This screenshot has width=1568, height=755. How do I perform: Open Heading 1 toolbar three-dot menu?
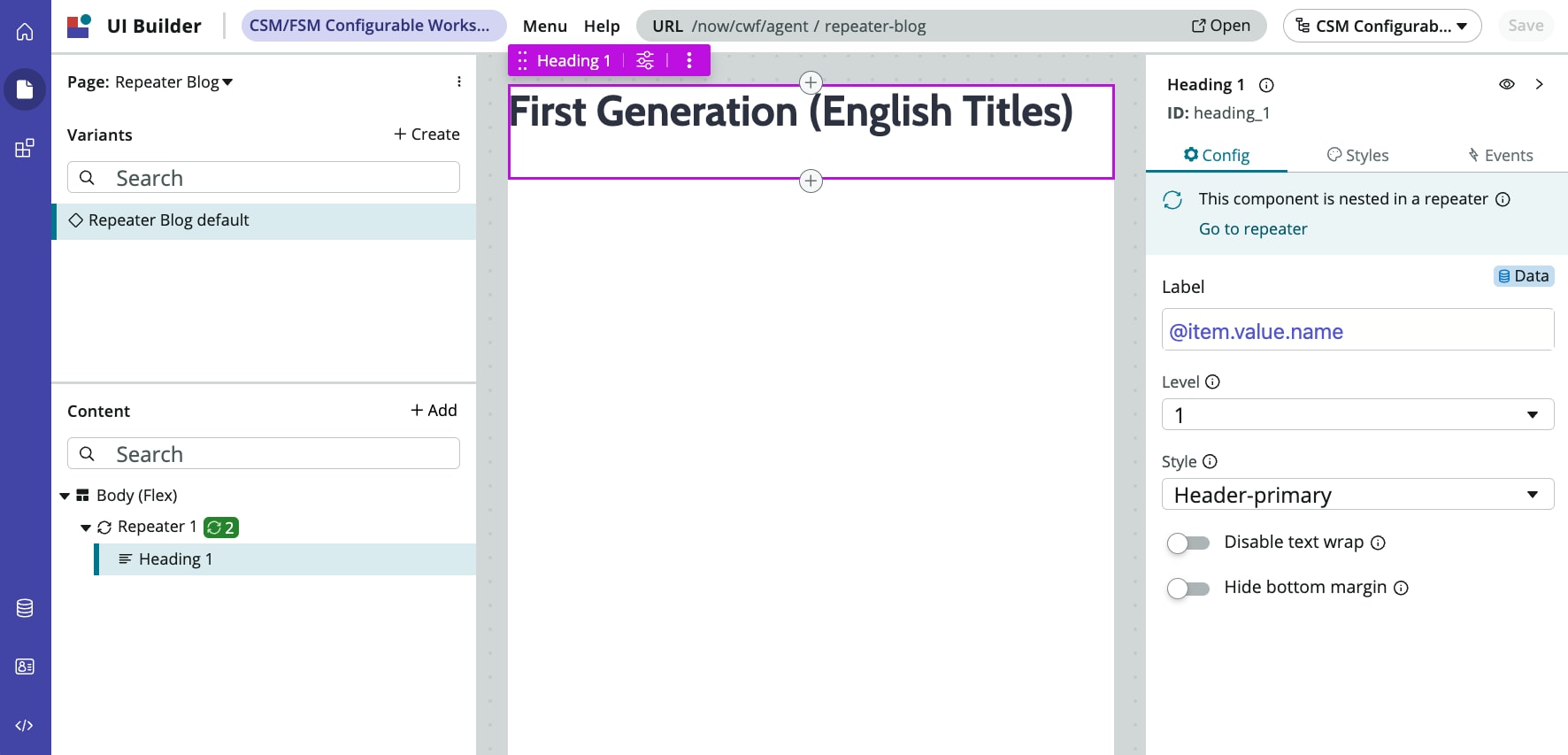(689, 60)
